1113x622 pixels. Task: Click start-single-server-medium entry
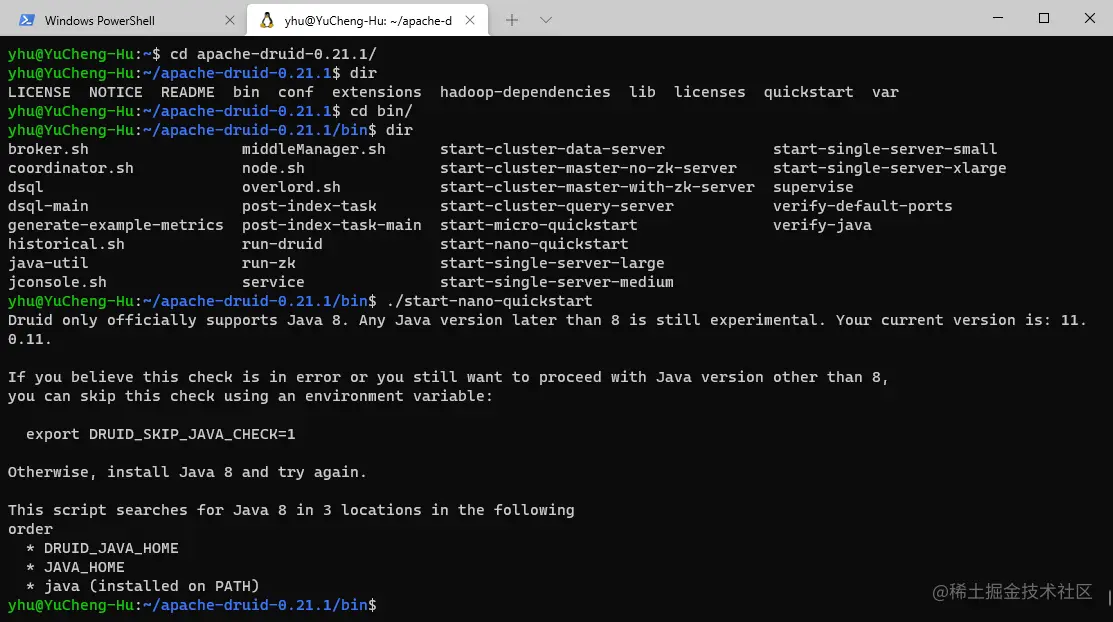(x=556, y=282)
